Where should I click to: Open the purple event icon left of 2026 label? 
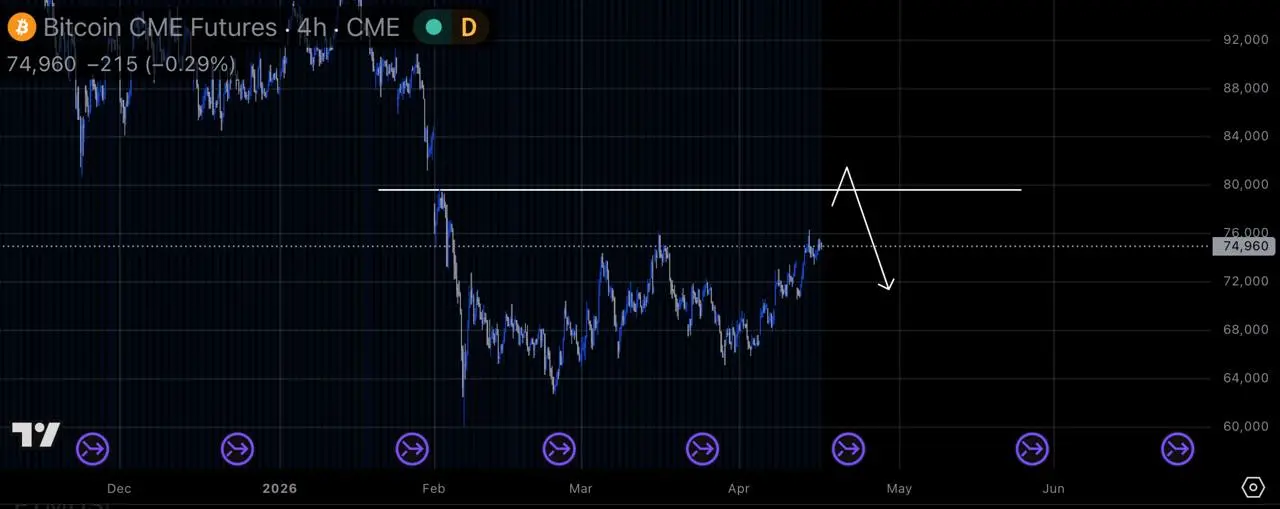238,450
